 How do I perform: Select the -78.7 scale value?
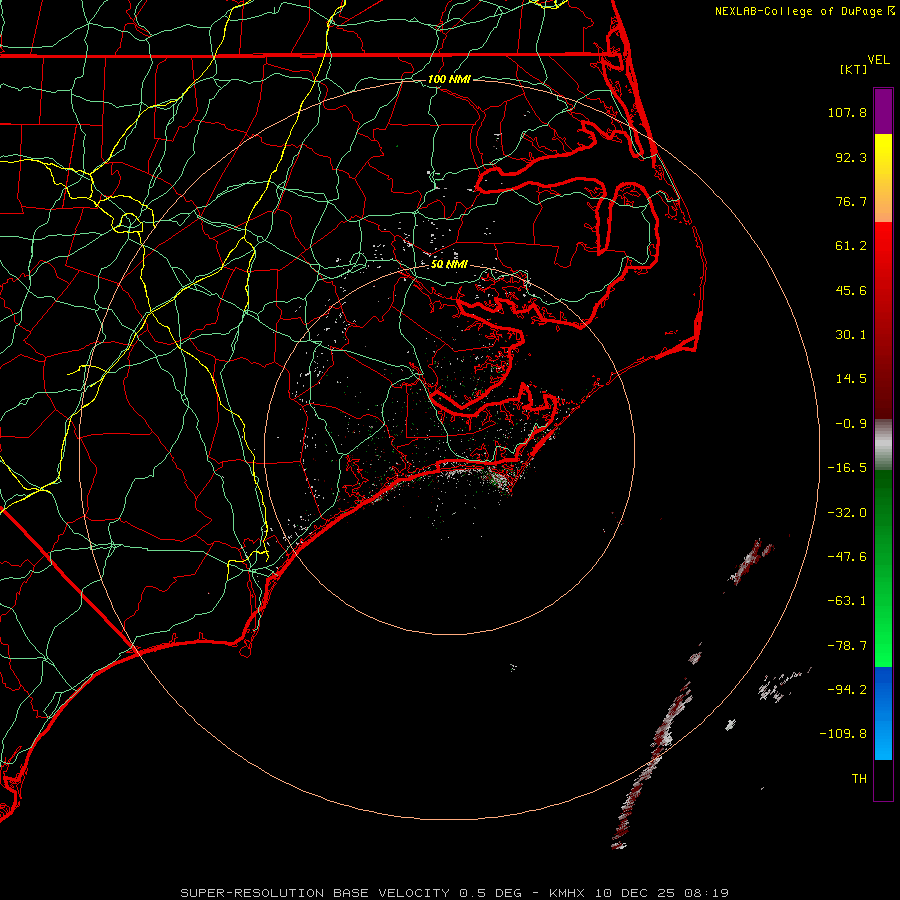click(x=847, y=646)
